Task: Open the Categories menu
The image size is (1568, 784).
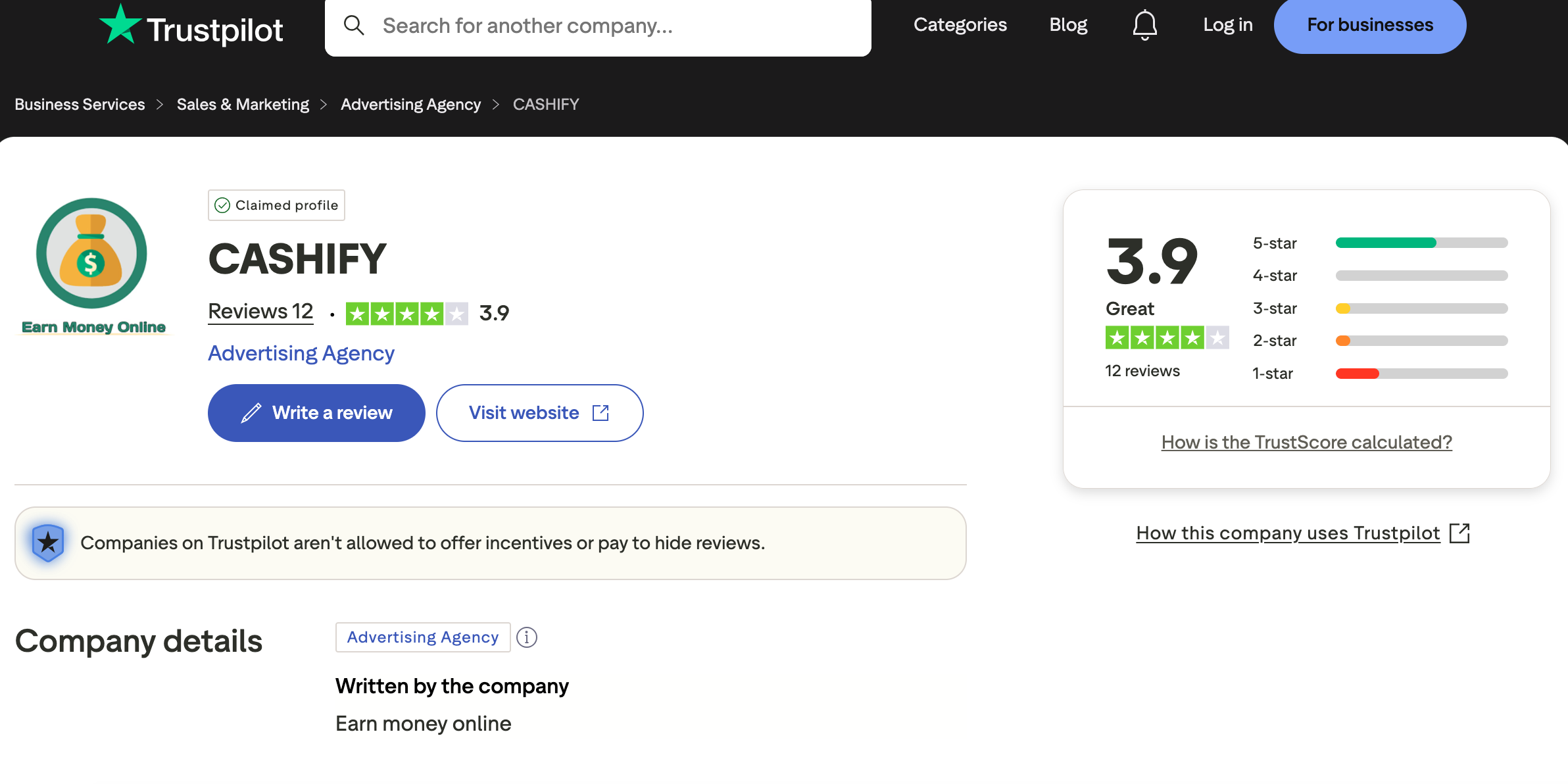Action: tap(960, 25)
